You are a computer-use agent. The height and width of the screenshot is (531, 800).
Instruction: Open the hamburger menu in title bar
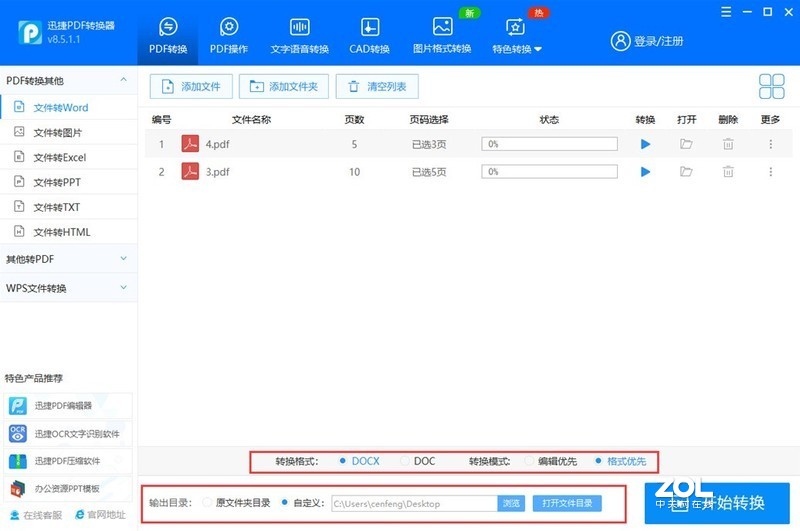726,12
